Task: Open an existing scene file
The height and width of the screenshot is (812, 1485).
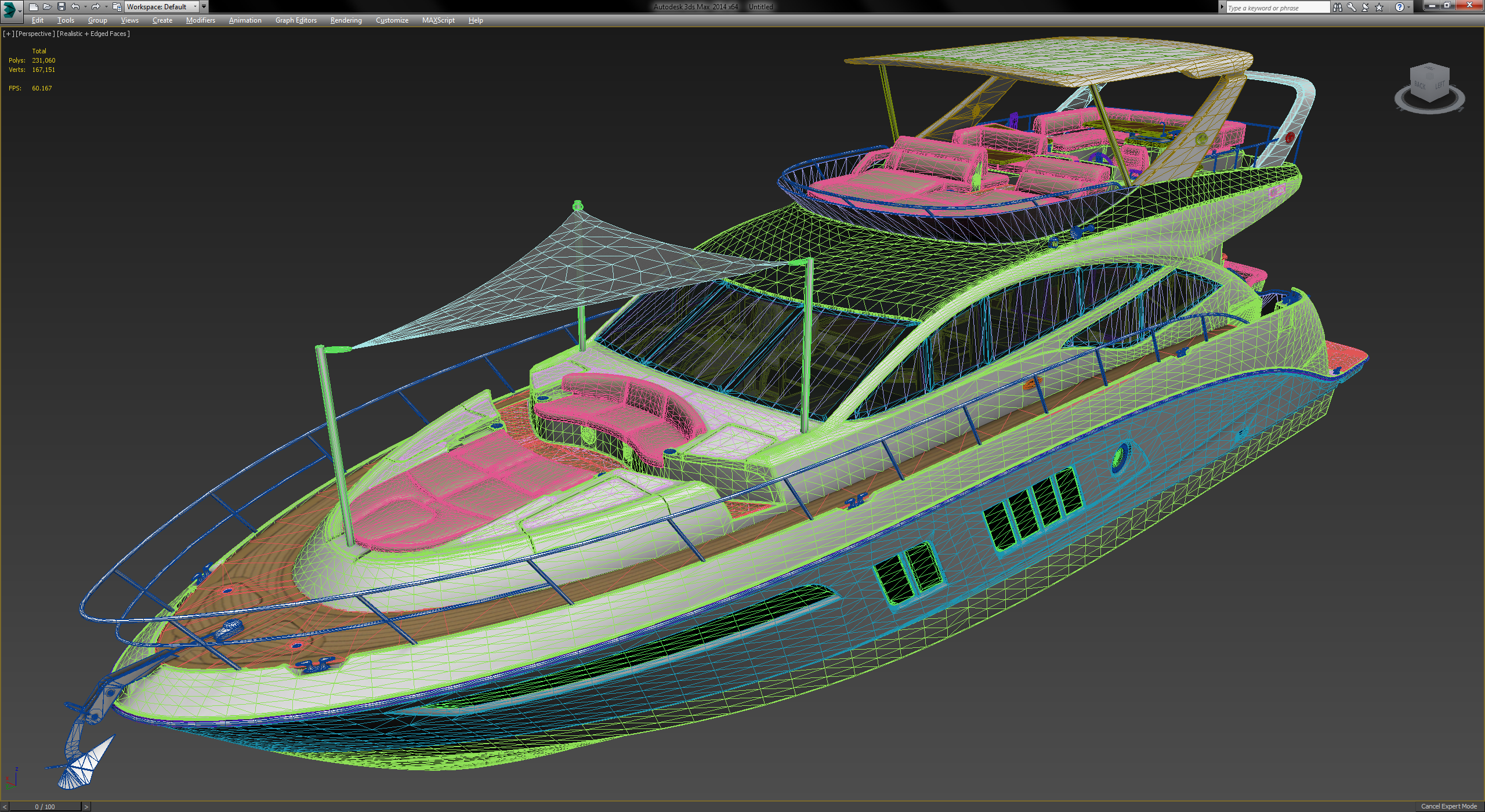Action: (48, 7)
